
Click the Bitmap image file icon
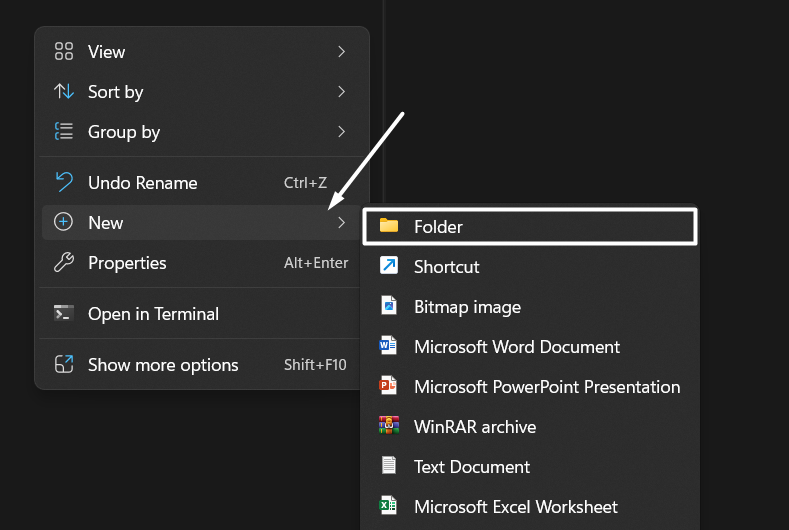389,306
